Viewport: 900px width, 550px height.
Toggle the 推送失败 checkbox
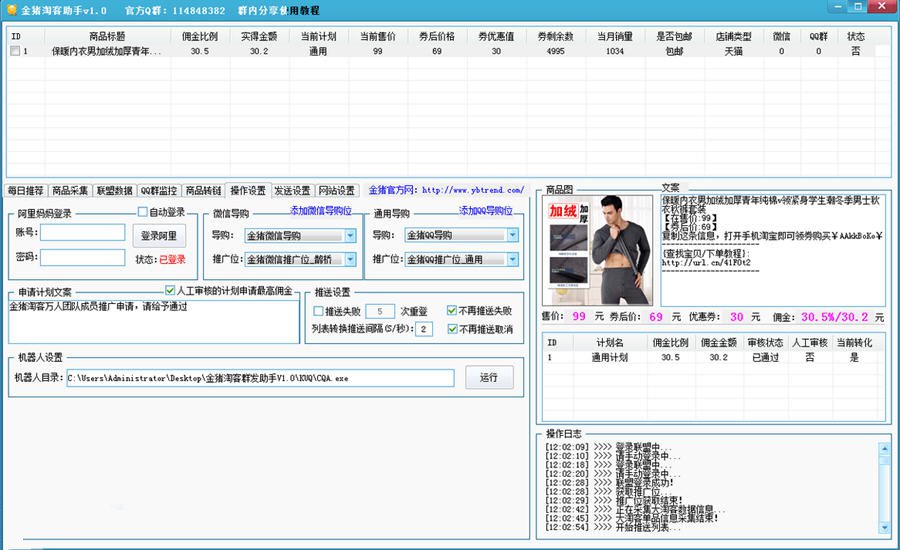coord(317,311)
